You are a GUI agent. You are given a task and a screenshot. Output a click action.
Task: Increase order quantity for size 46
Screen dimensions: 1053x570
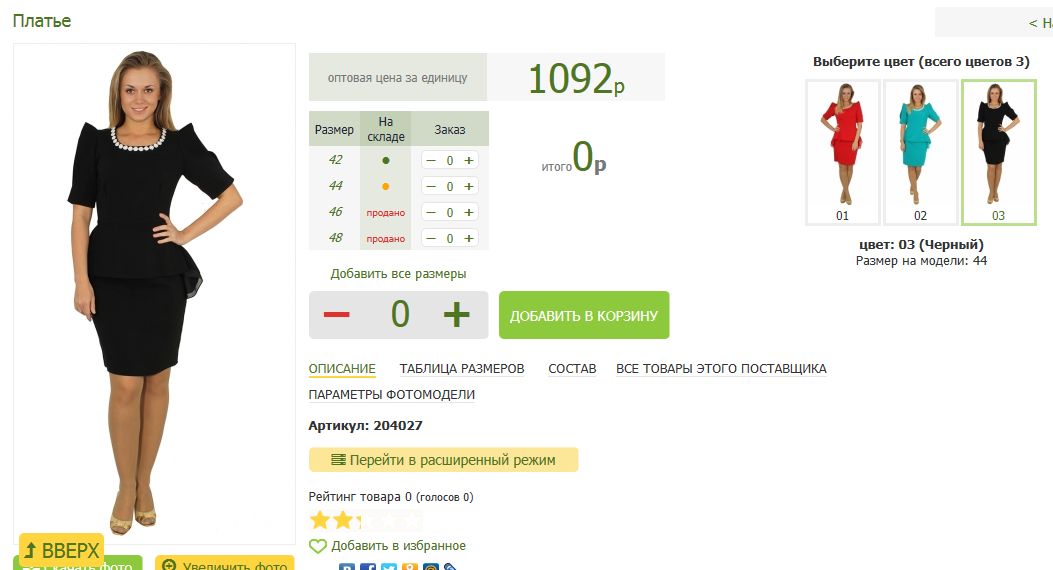469,212
